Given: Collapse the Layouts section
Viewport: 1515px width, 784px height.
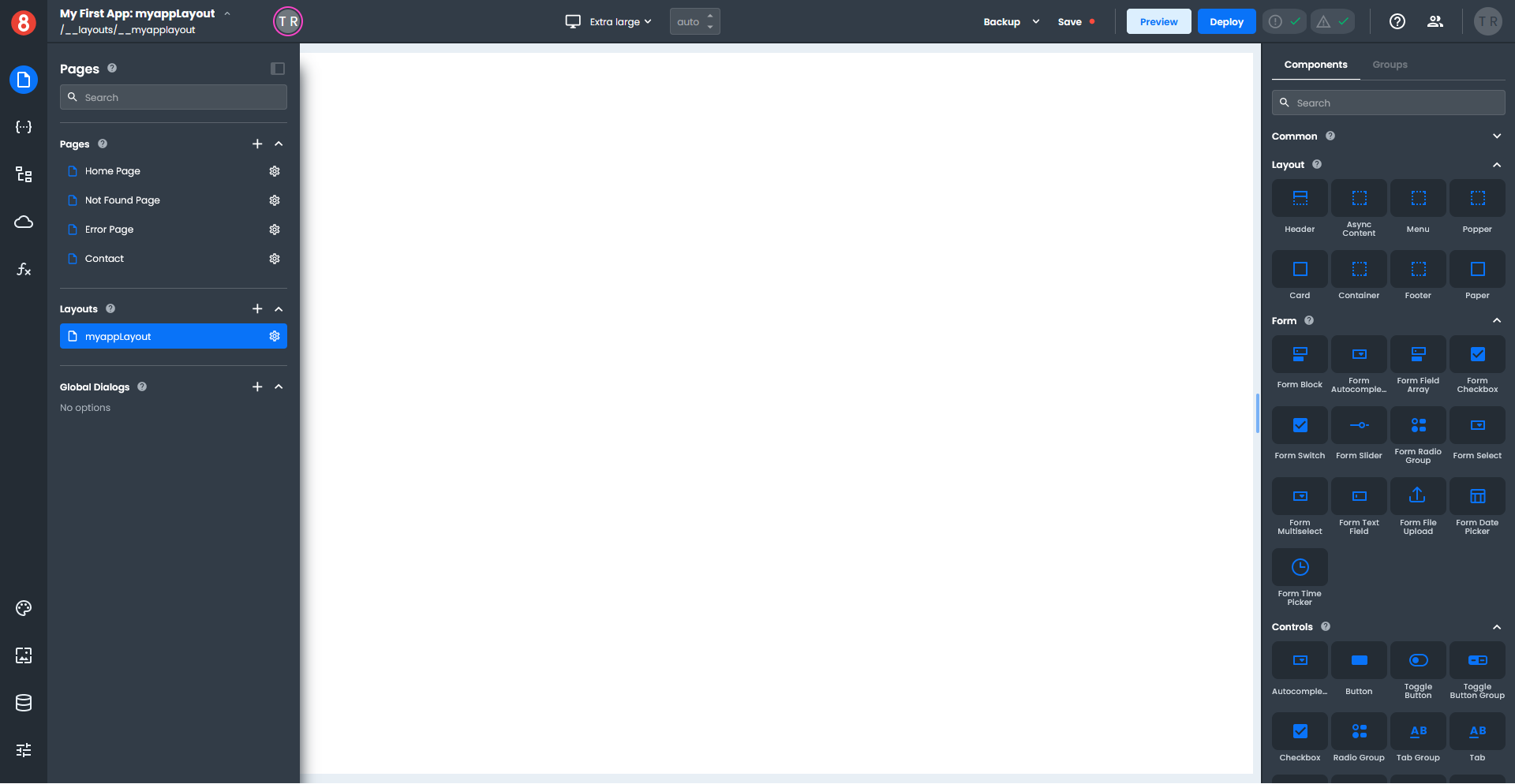Looking at the screenshot, I should pyautogui.click(x=279, y=309).
